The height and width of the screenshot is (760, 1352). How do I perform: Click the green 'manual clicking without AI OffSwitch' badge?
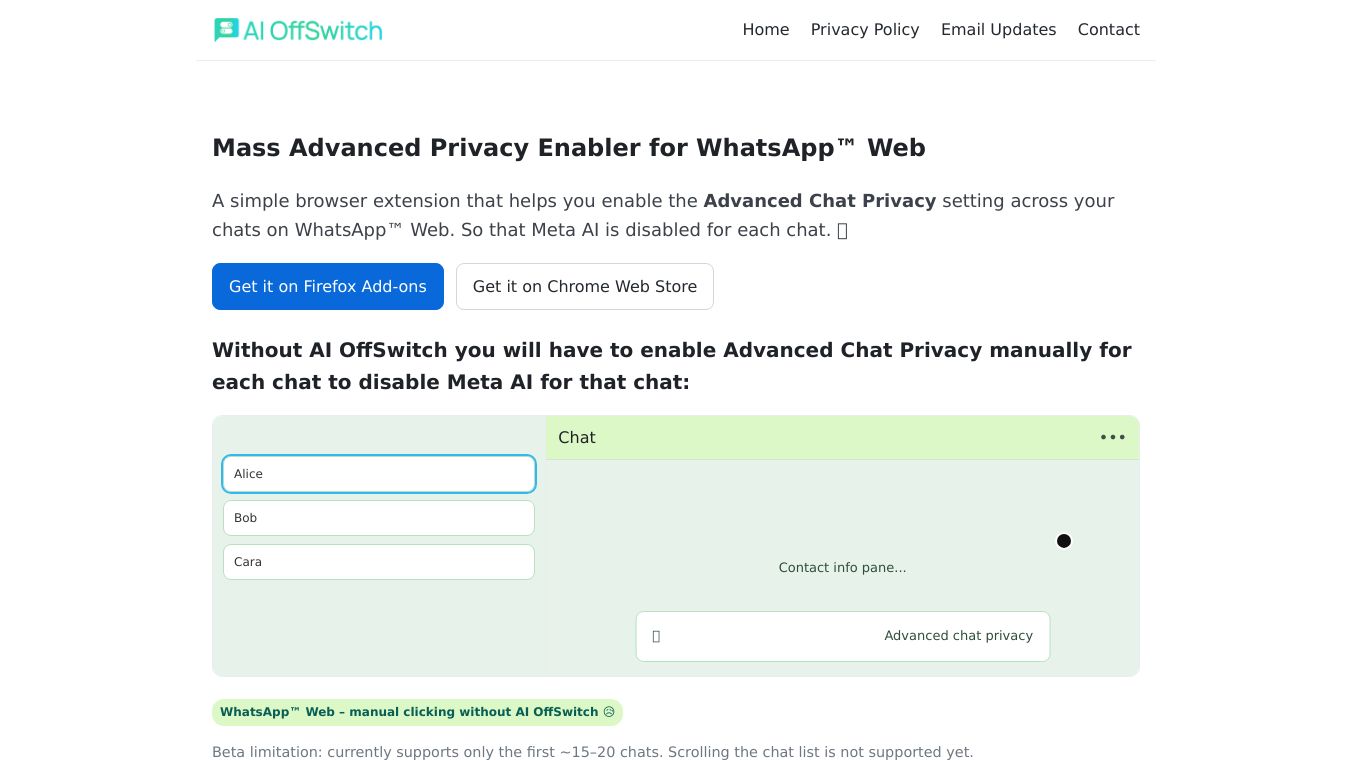(408, 712)
